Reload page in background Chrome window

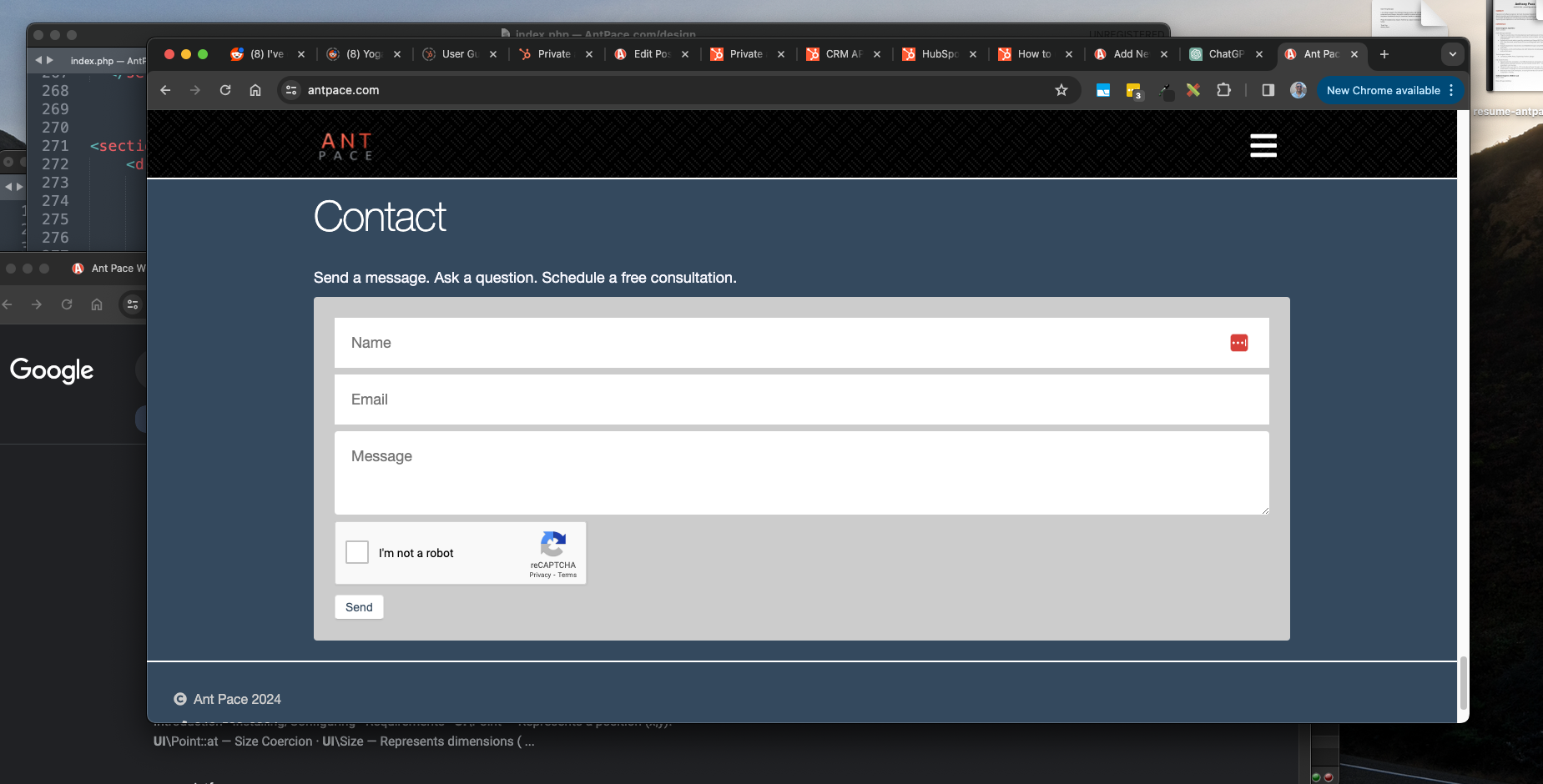pos(67,304)
